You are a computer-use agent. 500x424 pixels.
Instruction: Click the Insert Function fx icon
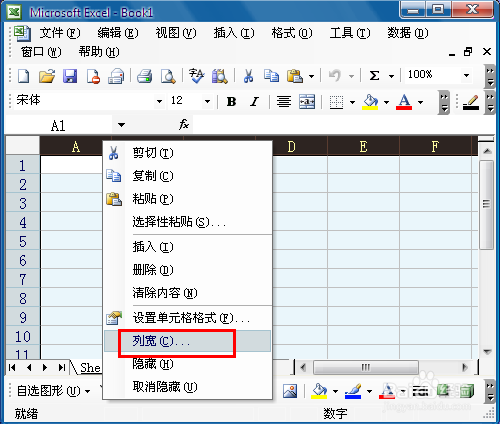point(184,125)
